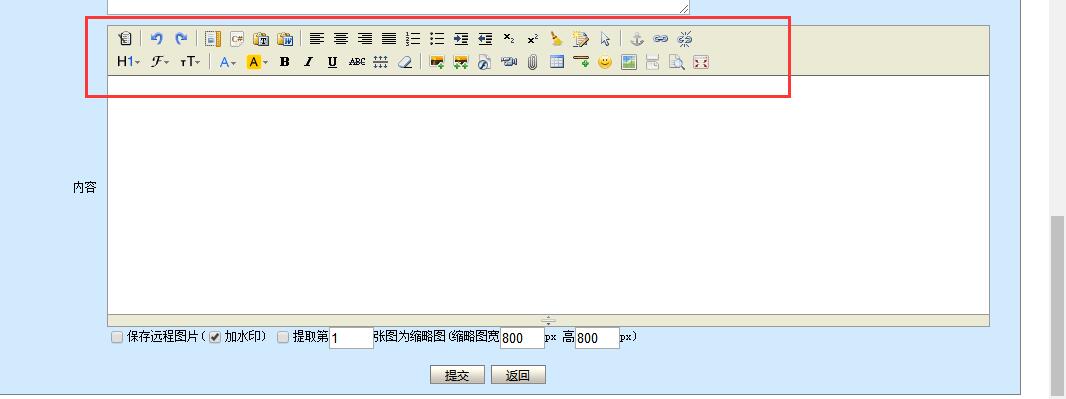
Task: Select all content with arrow cursor icon
Action: (x=605, y=39)
